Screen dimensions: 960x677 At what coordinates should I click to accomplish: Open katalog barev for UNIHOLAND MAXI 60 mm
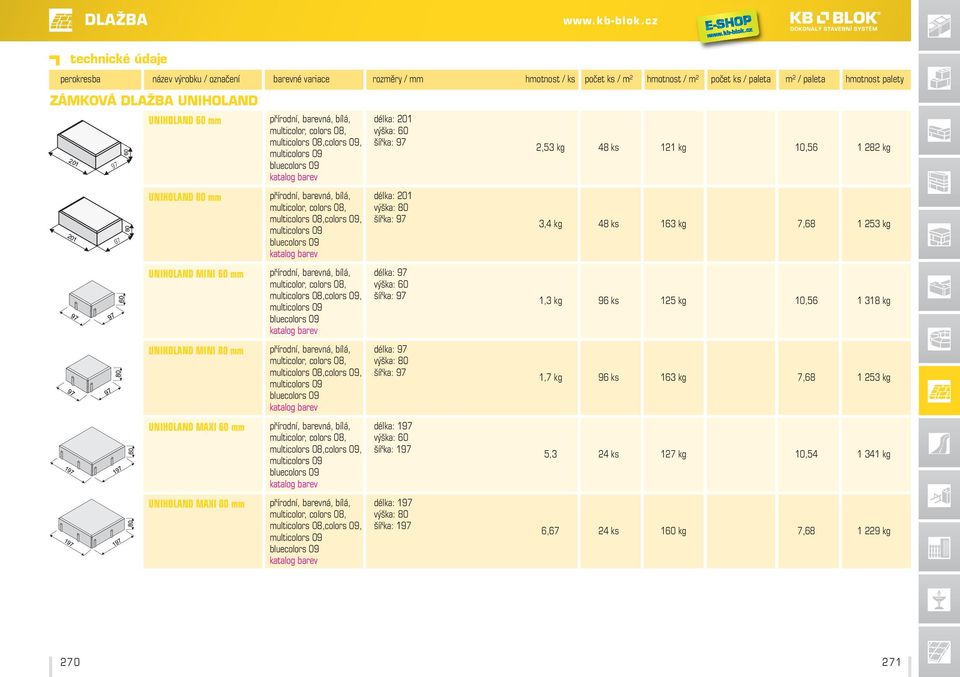(293, 484)
